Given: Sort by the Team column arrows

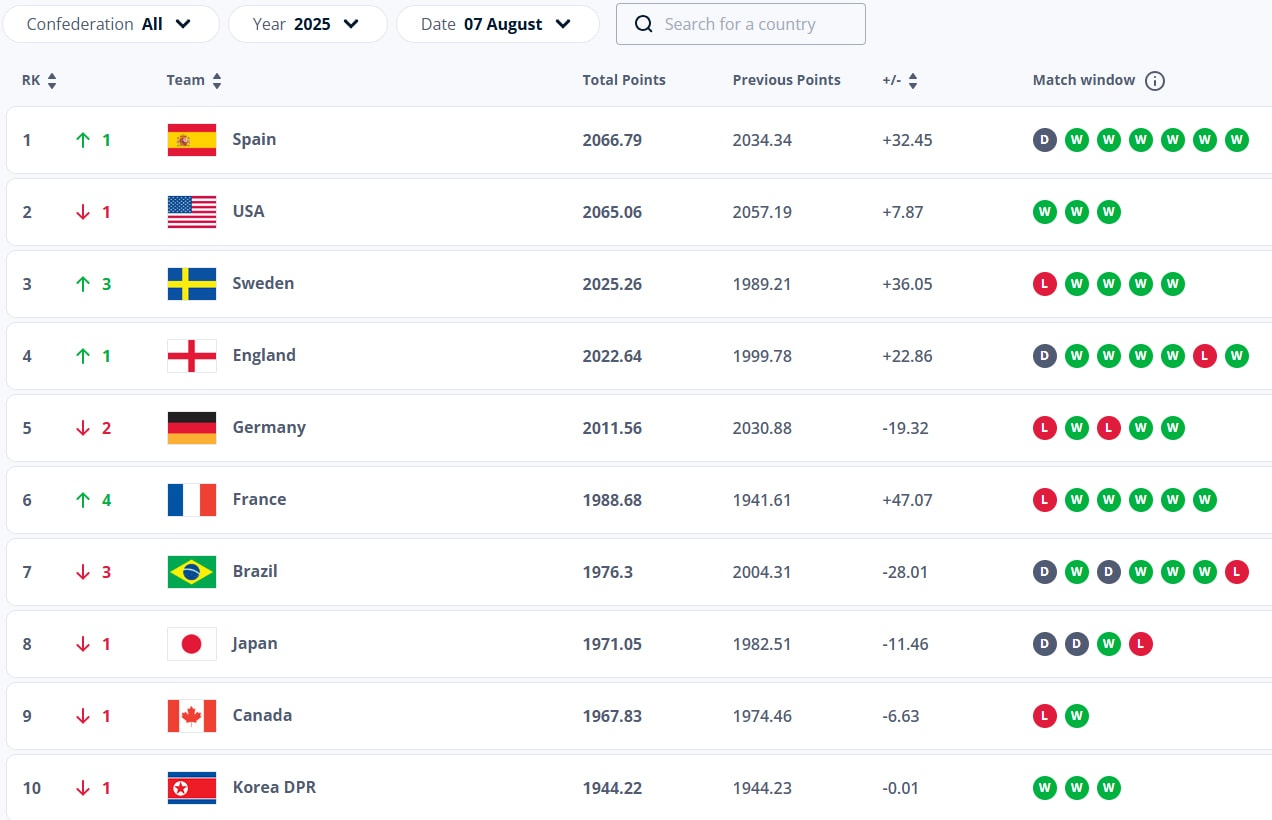Looking at the screenshot, I should (217, 81).
